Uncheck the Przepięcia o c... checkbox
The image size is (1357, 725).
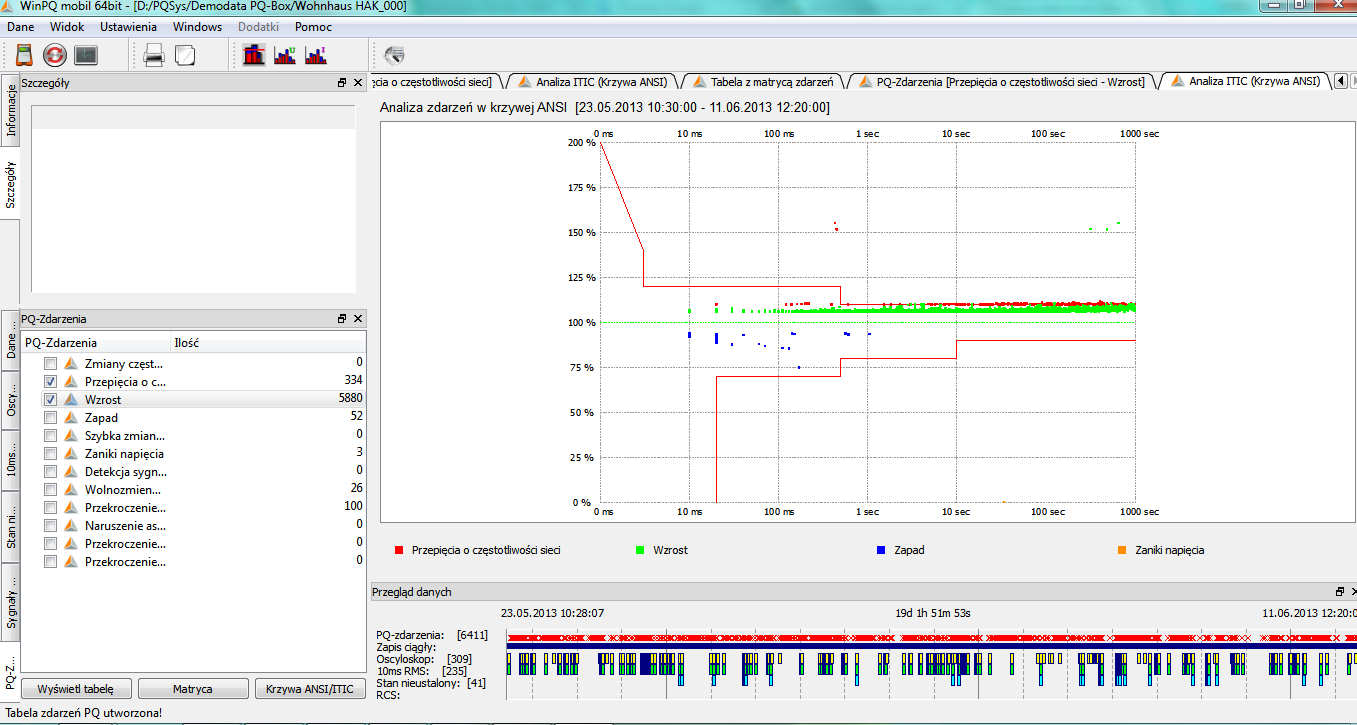(x=50, y=380)
